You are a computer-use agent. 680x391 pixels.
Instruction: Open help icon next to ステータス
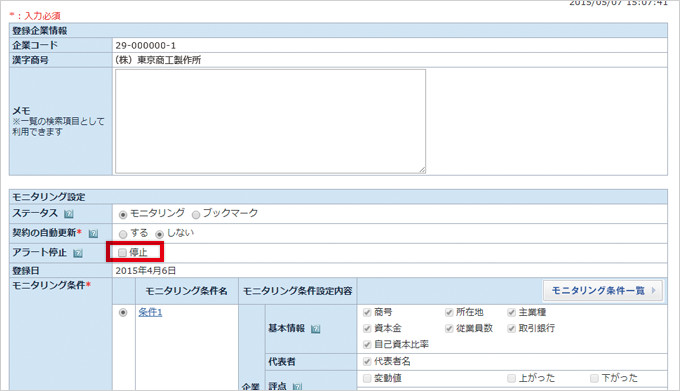[x=69, y=214]
